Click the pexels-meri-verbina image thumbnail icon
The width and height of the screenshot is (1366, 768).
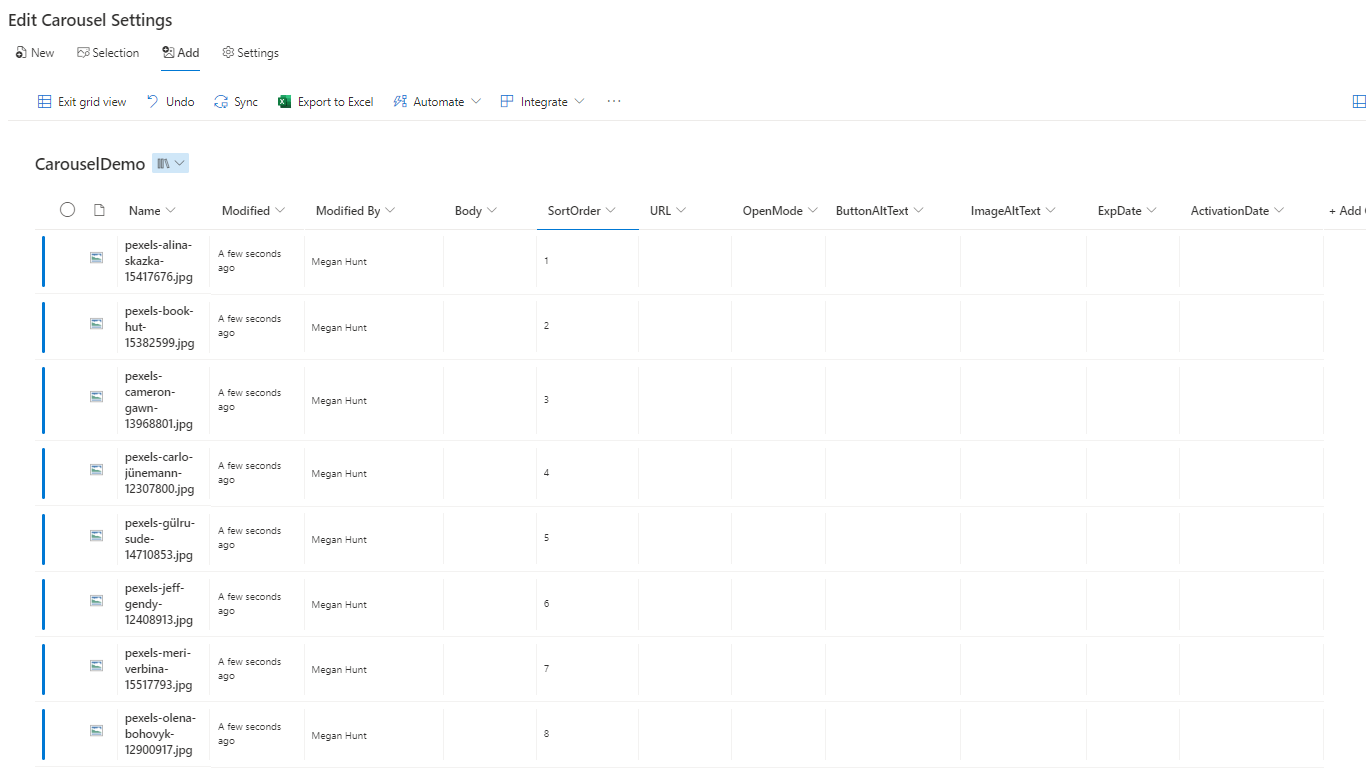(97, 665)
